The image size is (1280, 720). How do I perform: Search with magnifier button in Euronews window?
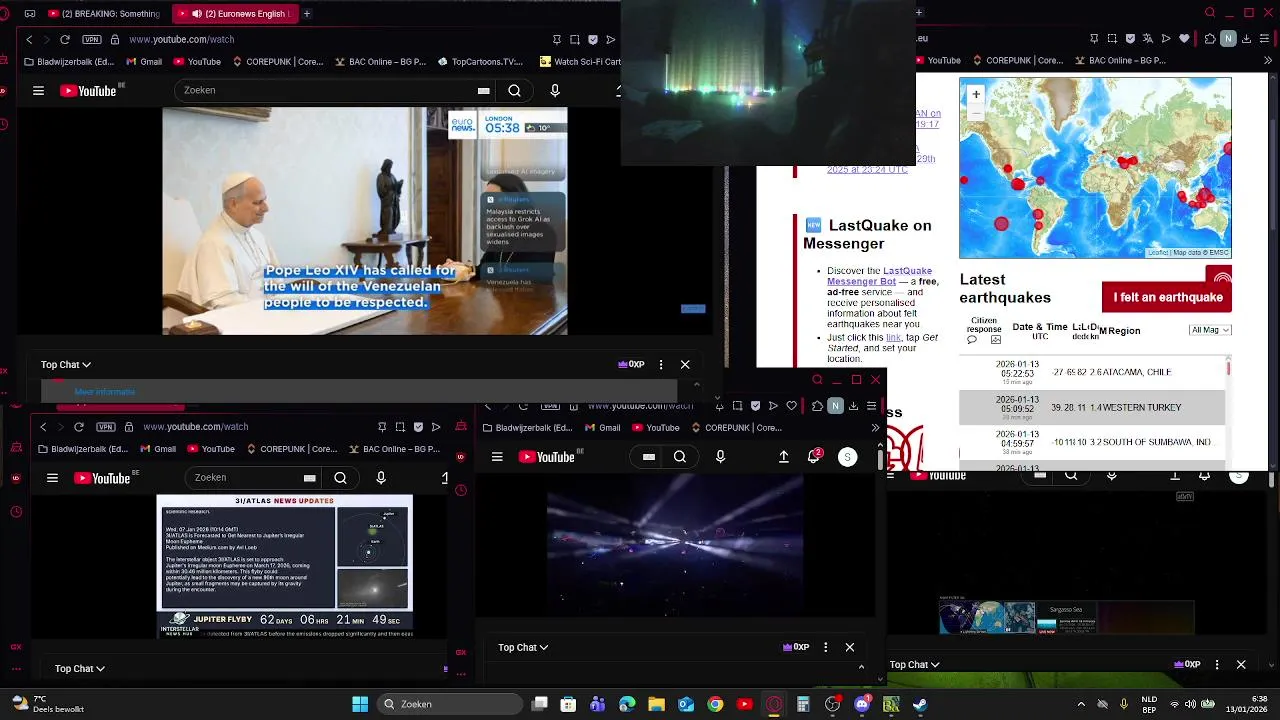pyautogui.click(x=514, y=91)
